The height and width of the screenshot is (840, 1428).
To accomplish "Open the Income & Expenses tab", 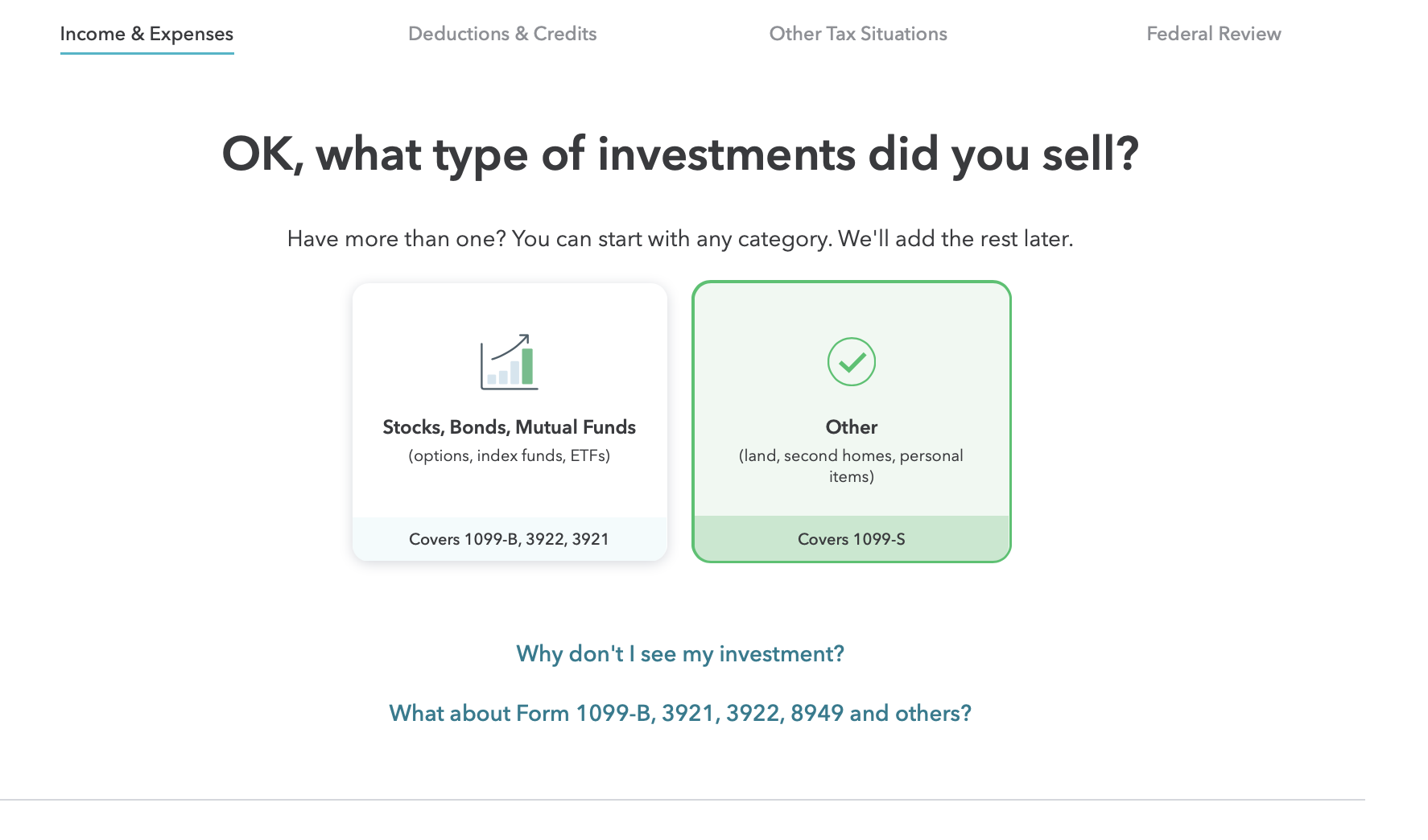I will point(147,34).
